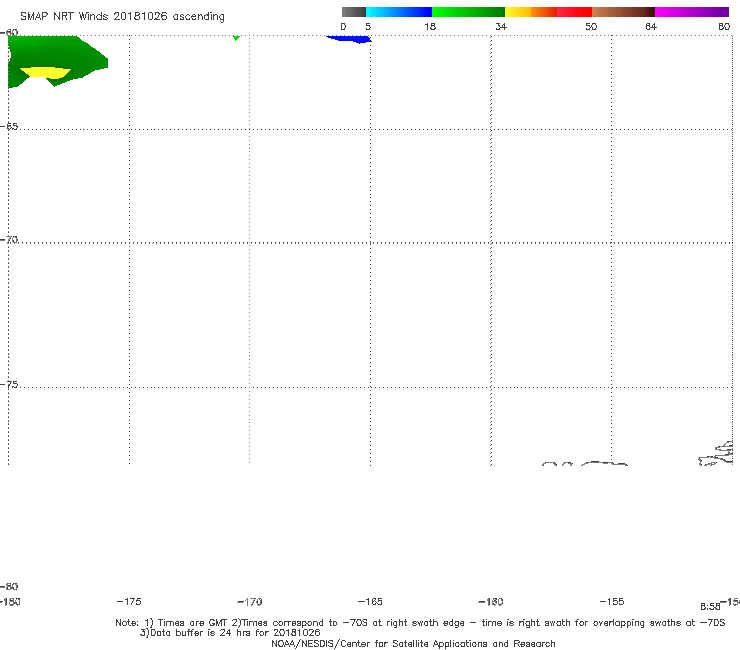740x650 pixels.
Task: Click the latitude label '-80' at lower left
Action: point(9,587)
